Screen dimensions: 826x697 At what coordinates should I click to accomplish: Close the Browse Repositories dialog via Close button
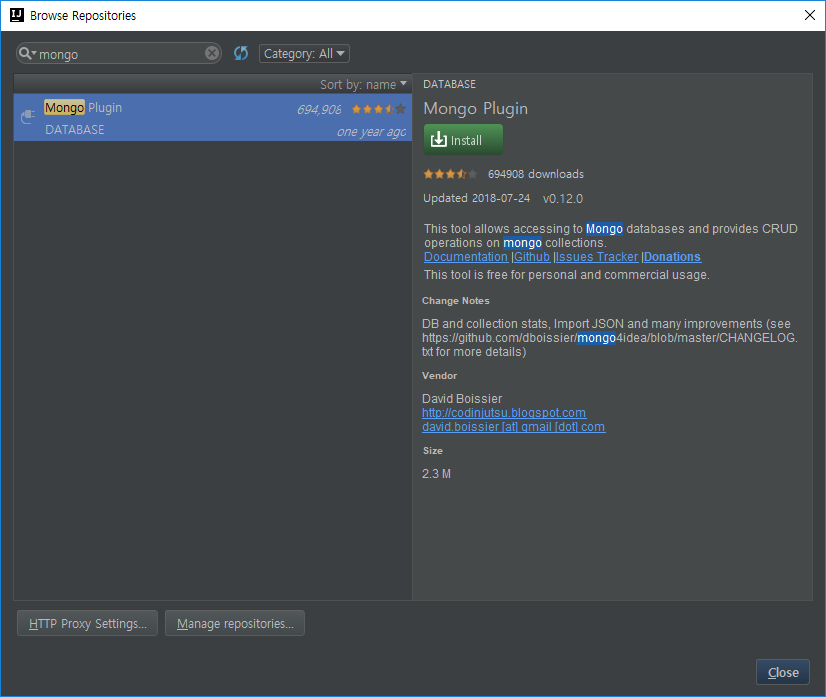(x=783, y=672)
